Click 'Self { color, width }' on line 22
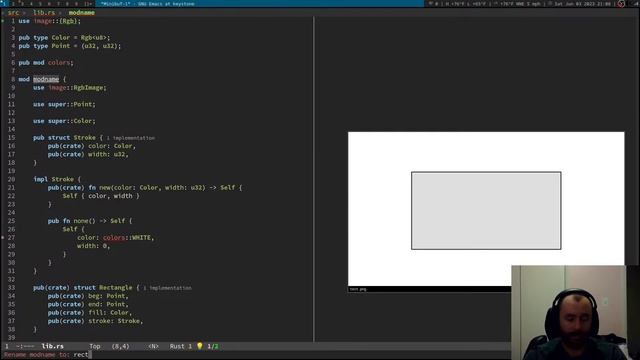Image resolution: width=640 pixels, height=360 pixels. [101, 196]
